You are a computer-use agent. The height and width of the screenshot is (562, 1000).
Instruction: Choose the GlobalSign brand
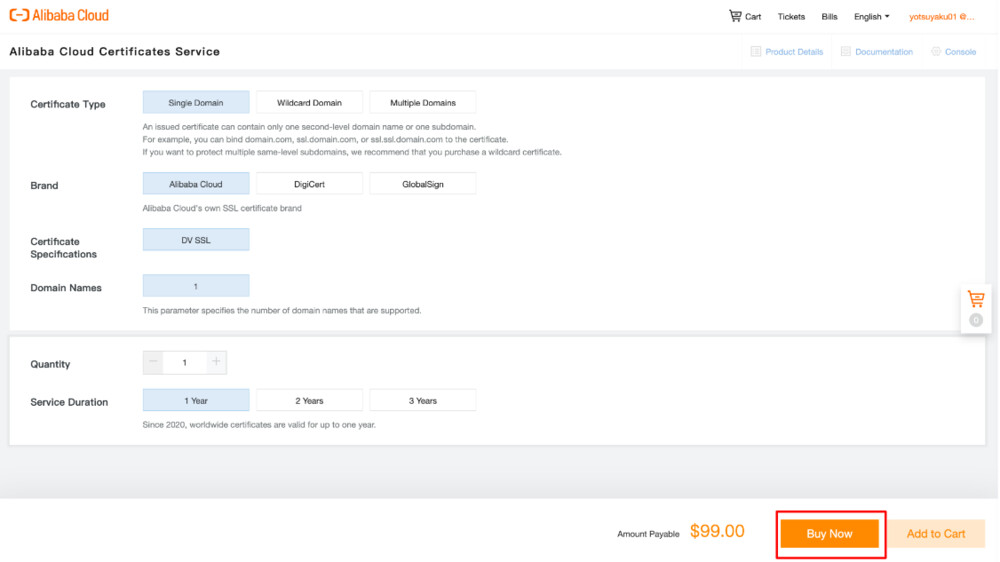tap(423, 184)
